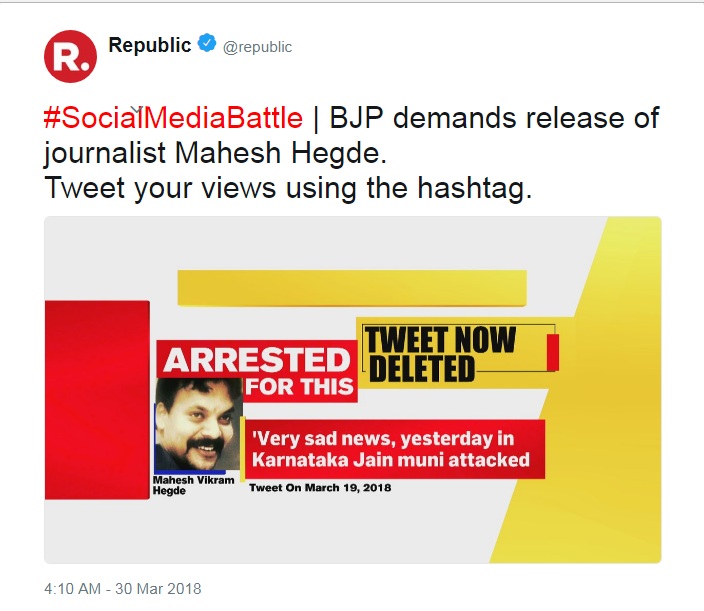
Task: Visit the @republic handle
Action: [257, 47]
